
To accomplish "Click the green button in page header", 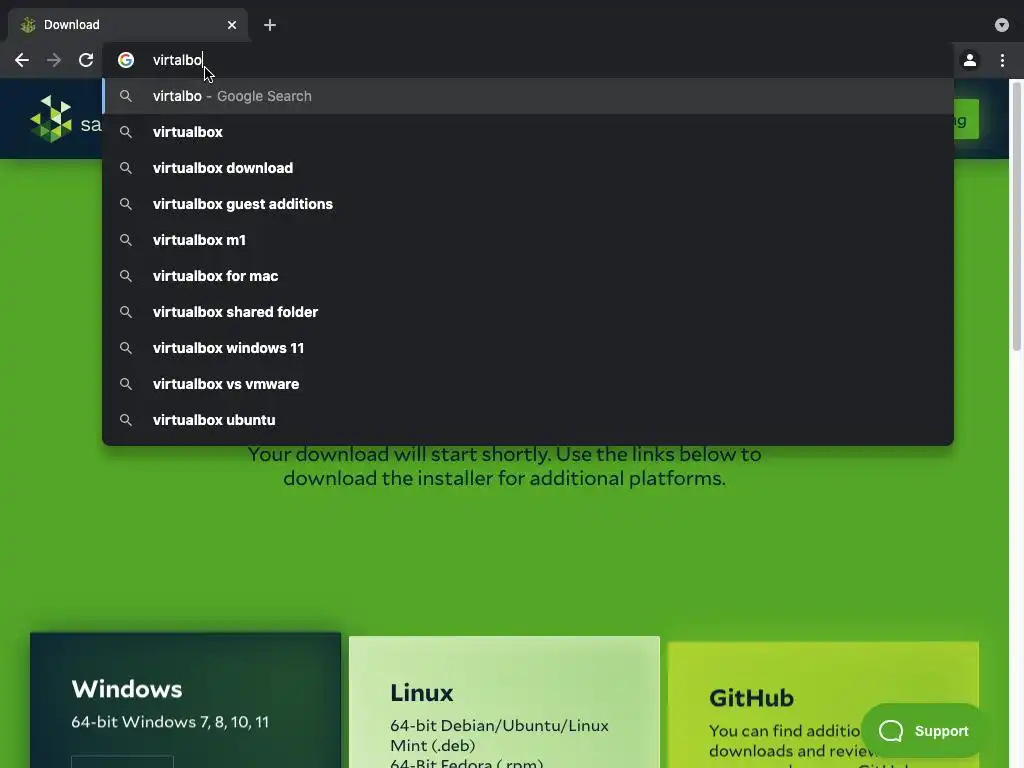I will click(966, 119).
